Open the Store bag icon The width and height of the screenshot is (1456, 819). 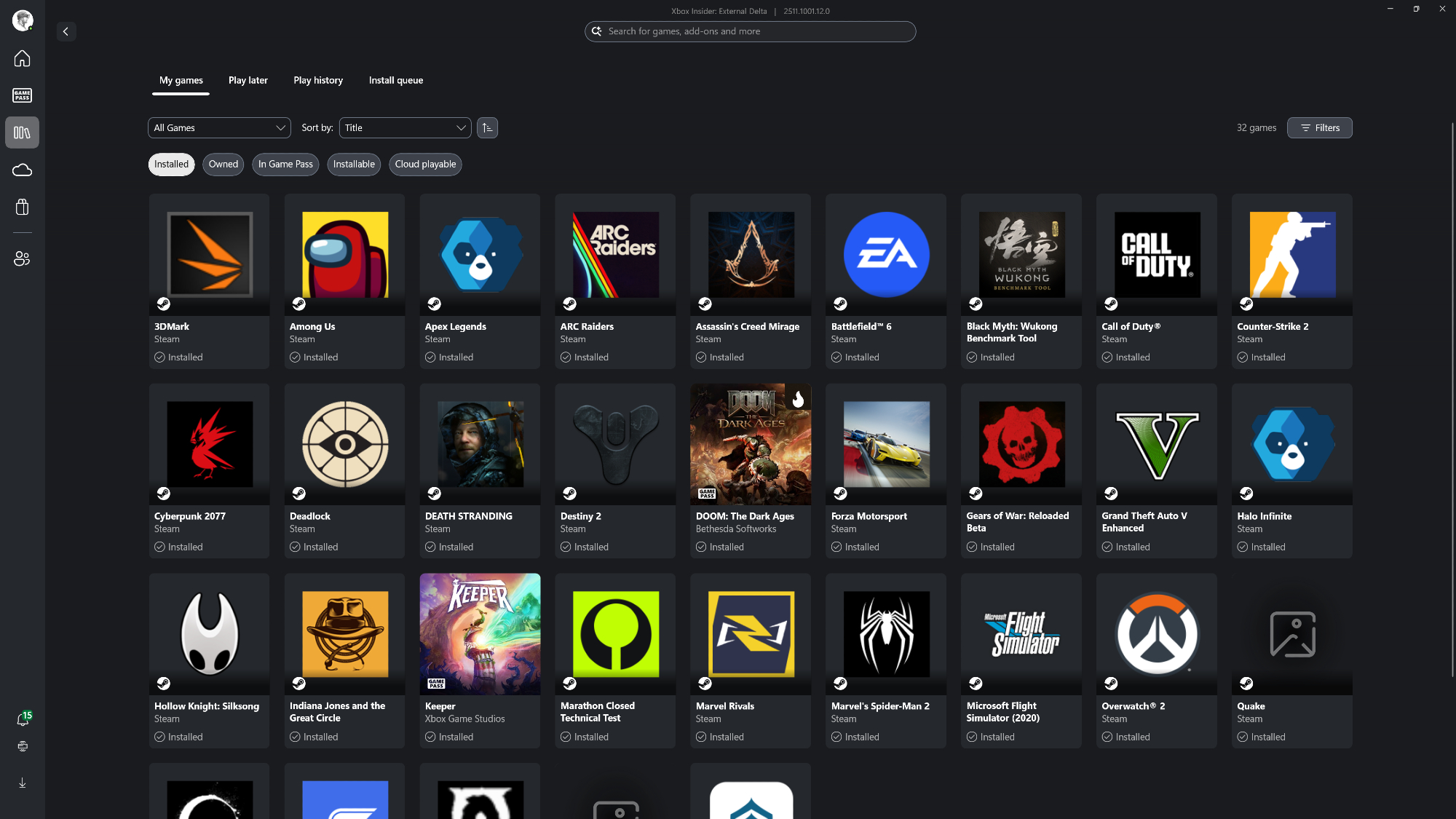22,207
